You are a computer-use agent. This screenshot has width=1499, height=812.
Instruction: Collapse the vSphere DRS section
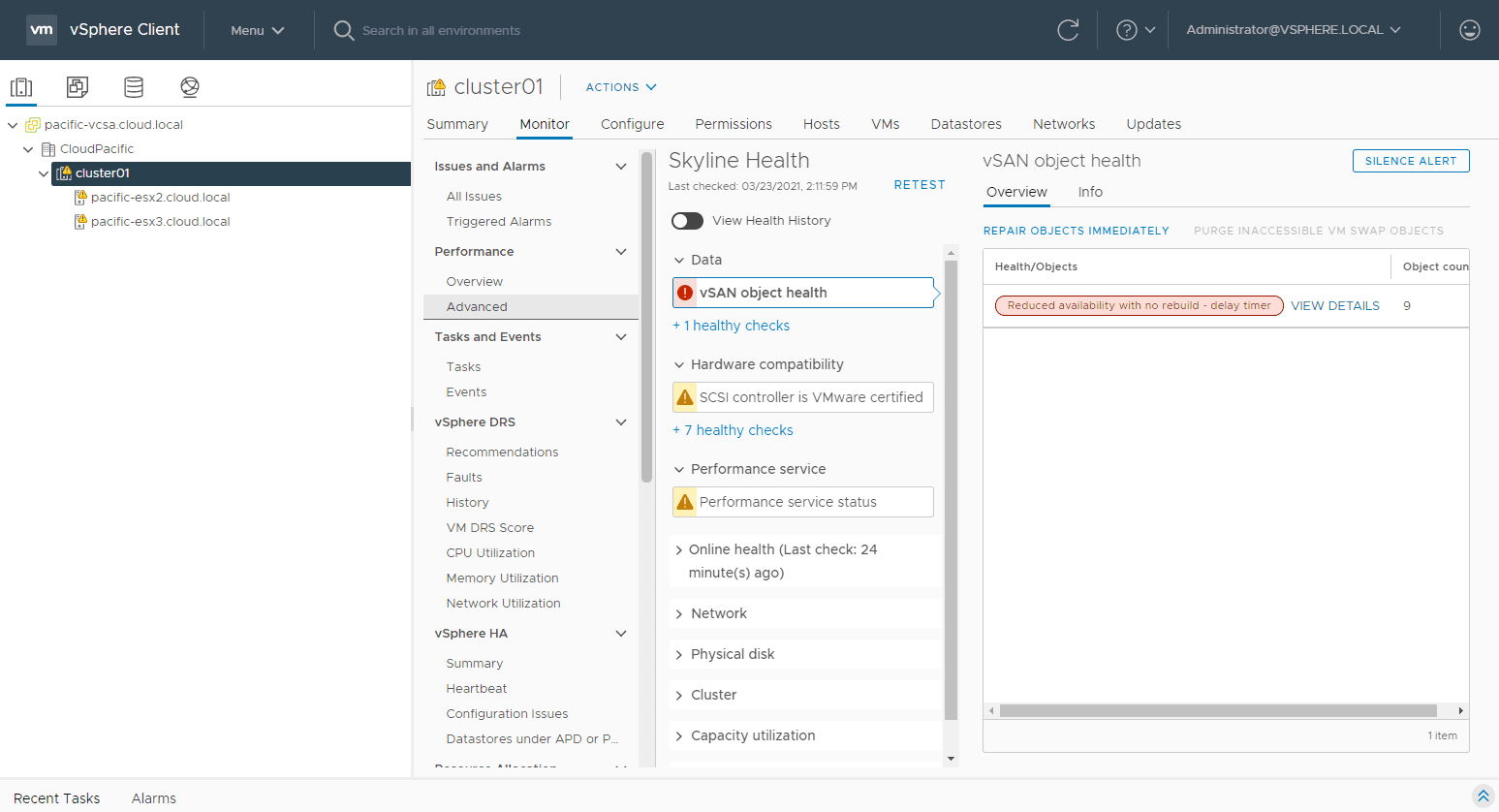[x=621, y=422]
